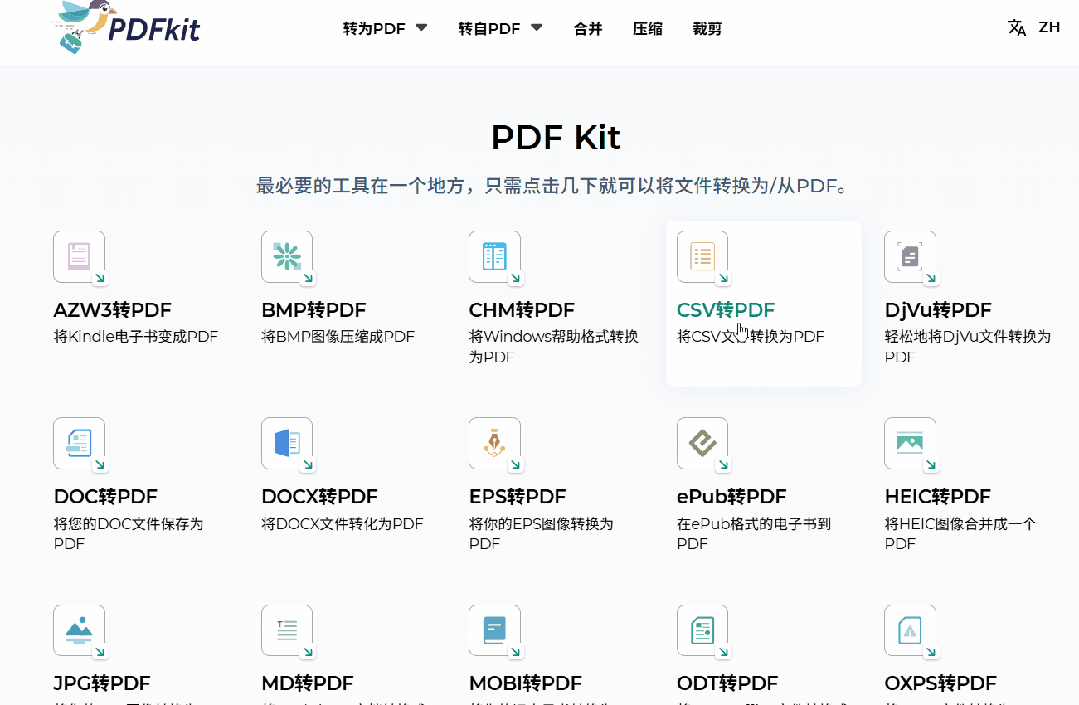1079x705 pixels.
Task: Open the MD to PDF icon
Action: coord(287,630)
